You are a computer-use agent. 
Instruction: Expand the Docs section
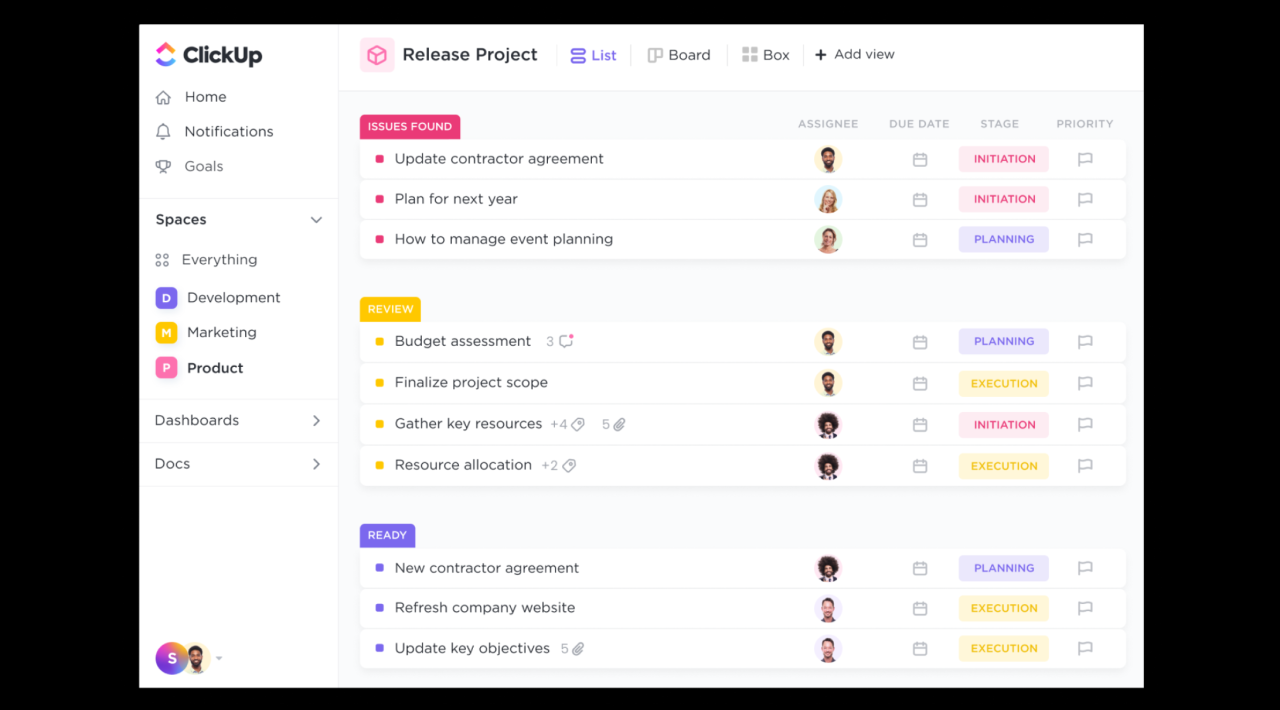point(316,463)
